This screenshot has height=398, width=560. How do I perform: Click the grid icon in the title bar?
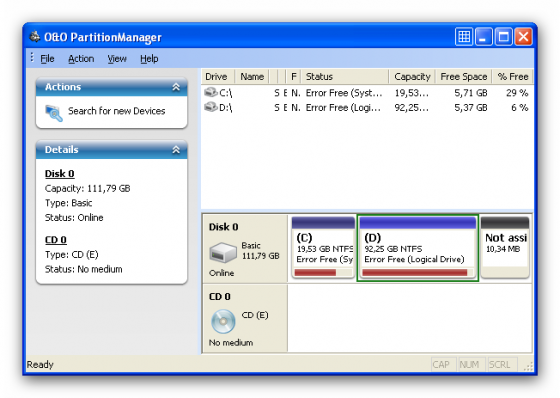click(464, 36)
